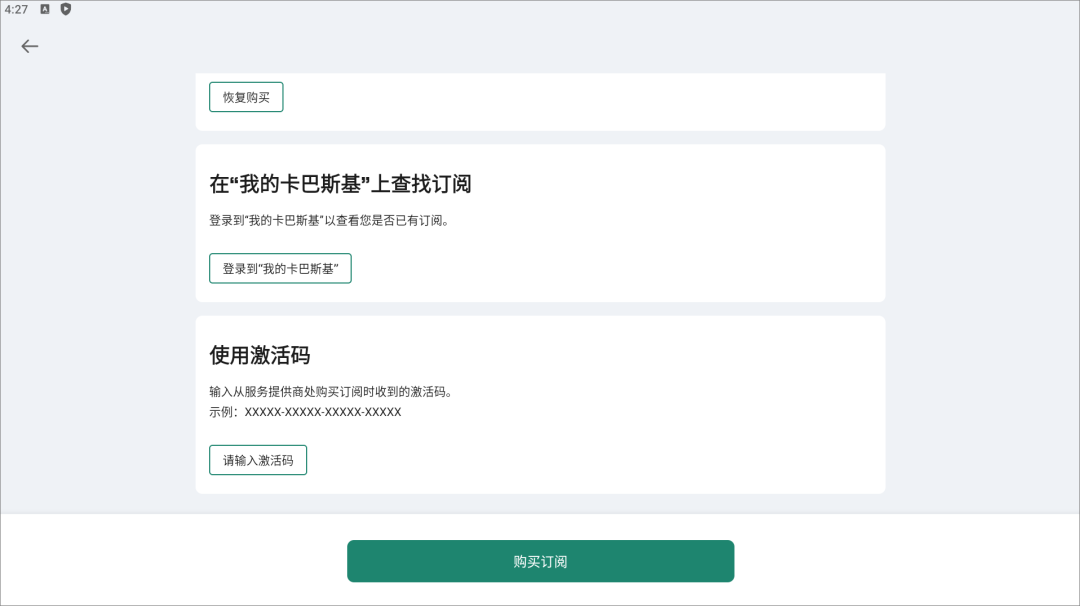Tap the 4:27 clock in status bar
Image resolution: width=1080 pixels, height=606 pixels.
pos(17,10)
